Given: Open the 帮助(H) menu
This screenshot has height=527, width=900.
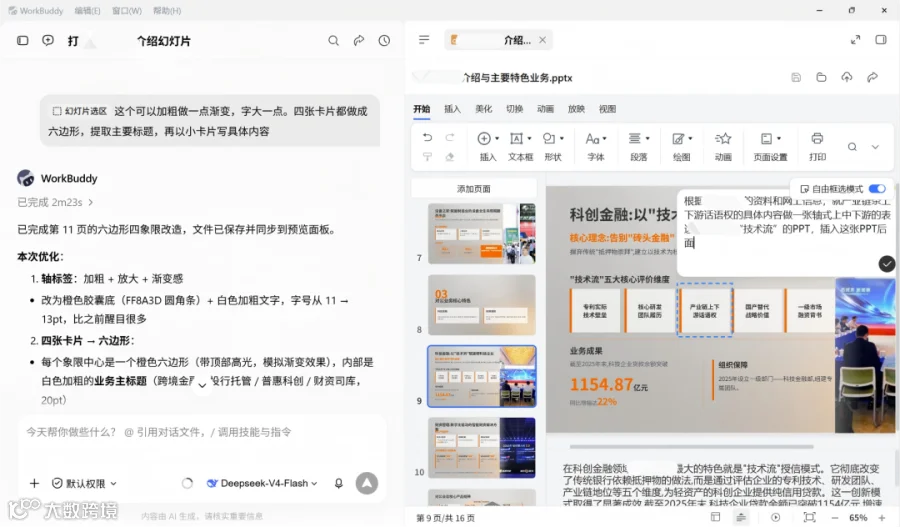Looking at the screenshot, I should (x=167, y=11).
